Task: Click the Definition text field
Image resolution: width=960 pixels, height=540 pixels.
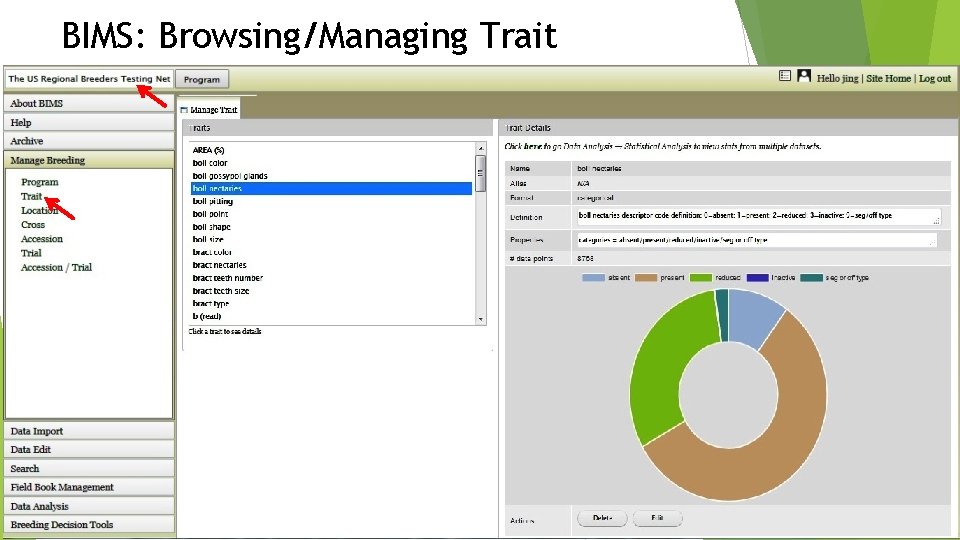Action: tap(759, 217)
